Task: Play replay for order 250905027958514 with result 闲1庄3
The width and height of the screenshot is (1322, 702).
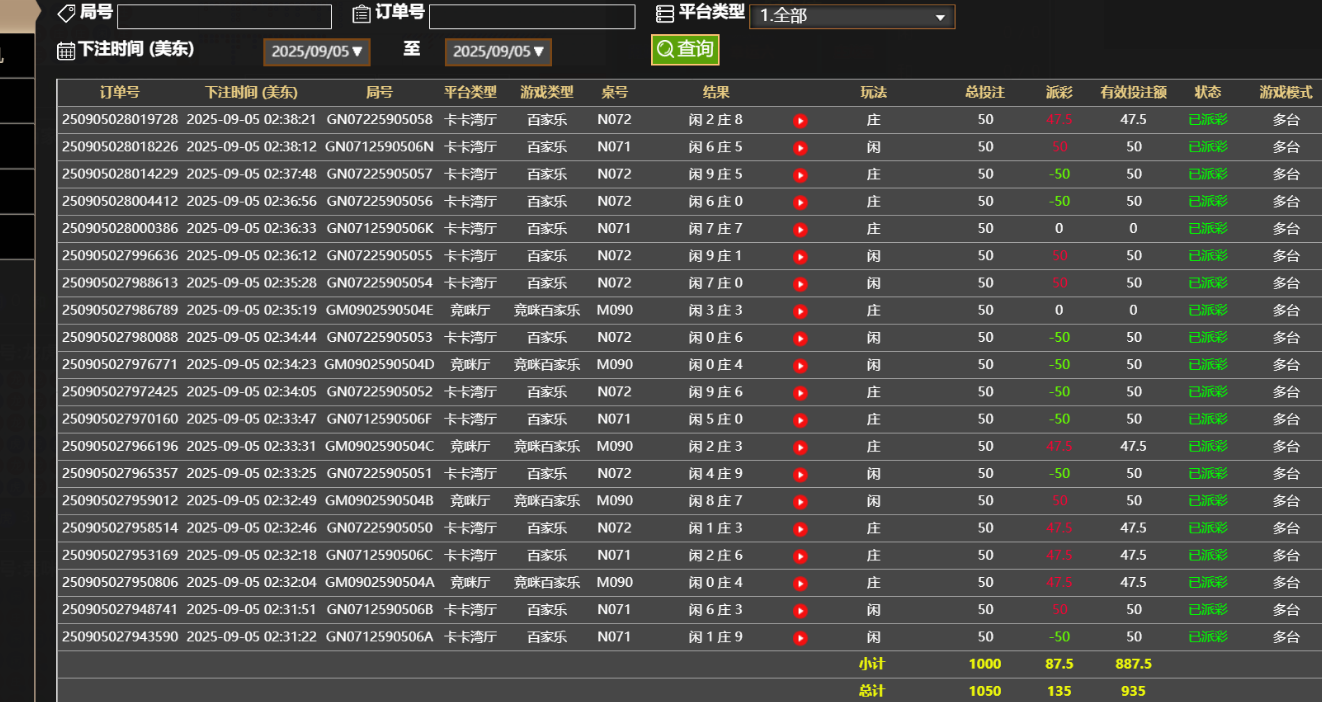Action: coord(800,527)
